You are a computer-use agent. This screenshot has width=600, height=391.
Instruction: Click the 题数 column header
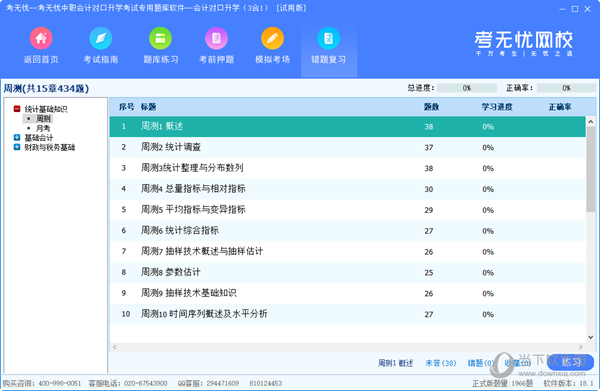click(x=431, y=107)
